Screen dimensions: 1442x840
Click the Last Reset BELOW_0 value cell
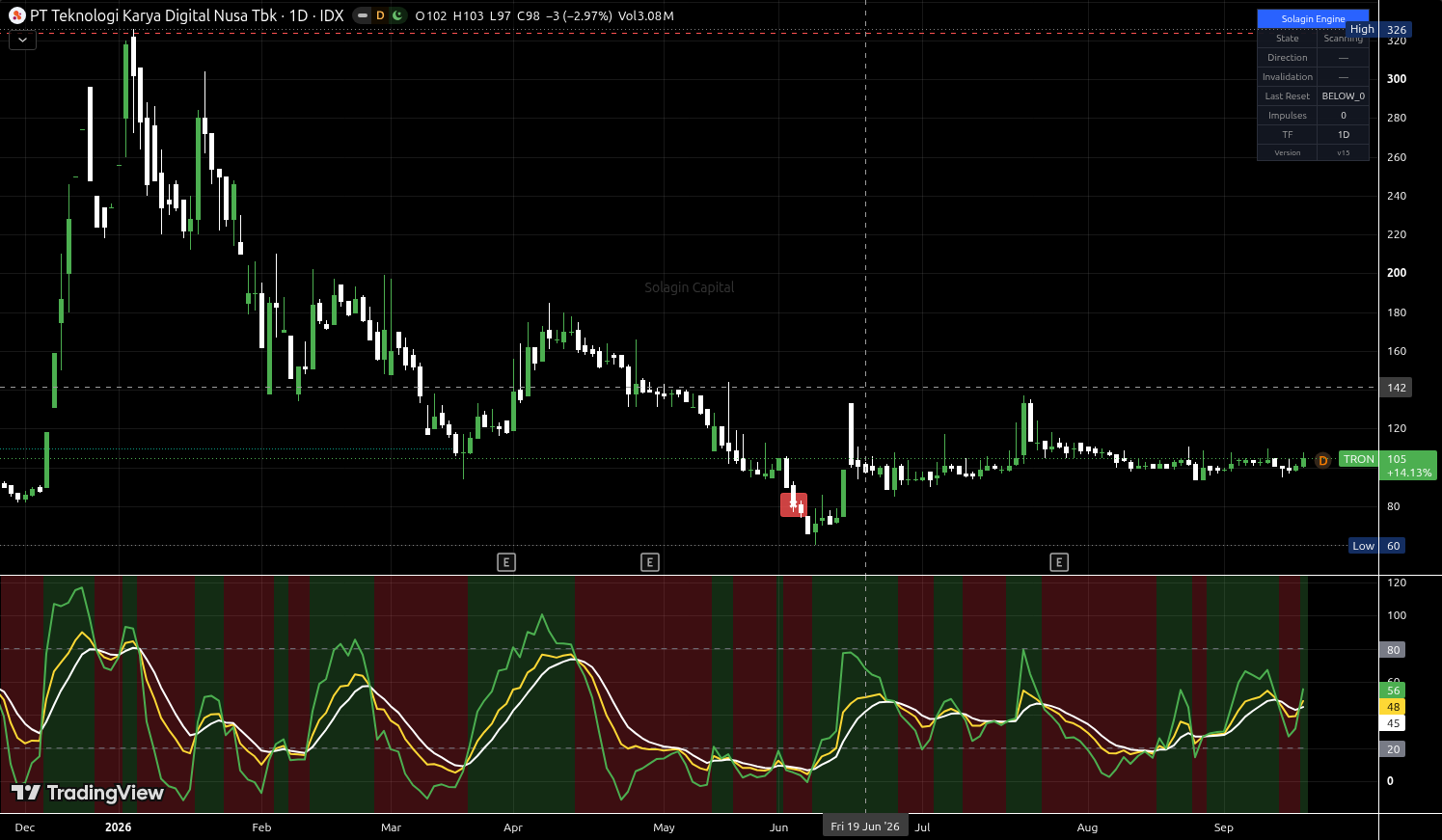pyautogui.click(x=1344, y=96)
